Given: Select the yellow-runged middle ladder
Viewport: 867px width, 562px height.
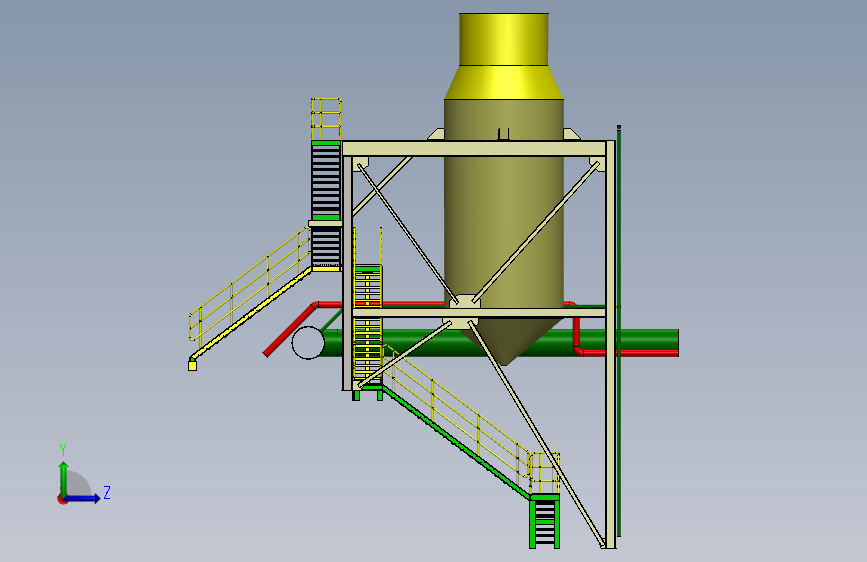Looking at the screenshot, I should click(368, 324).
